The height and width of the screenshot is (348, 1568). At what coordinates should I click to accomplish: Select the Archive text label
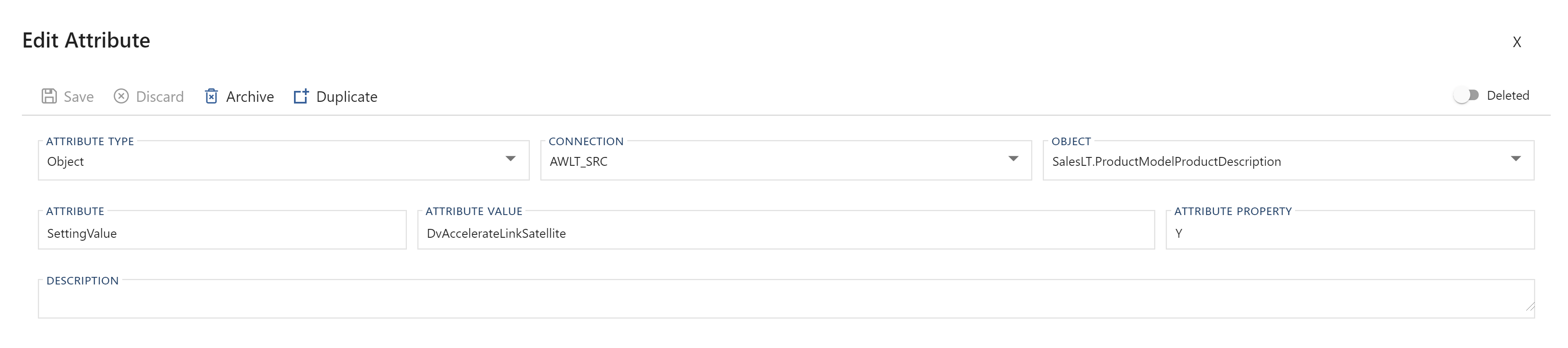(x=250, y=97)
